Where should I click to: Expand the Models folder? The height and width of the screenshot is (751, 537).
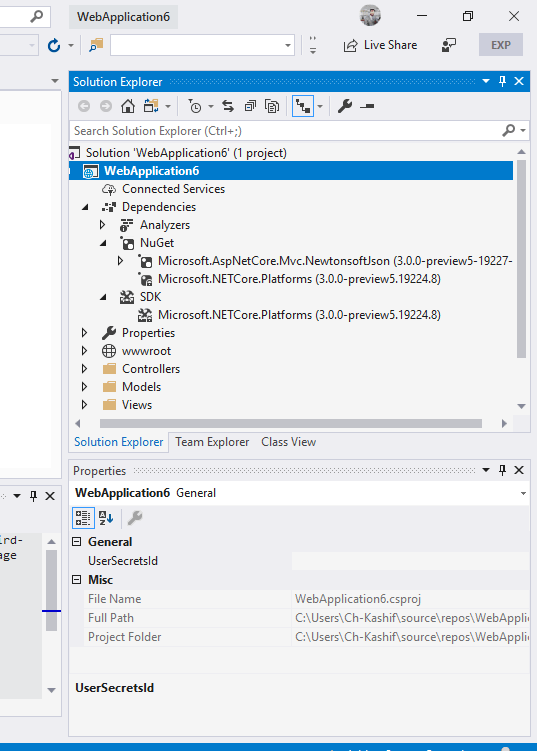(x=85, y=387)
